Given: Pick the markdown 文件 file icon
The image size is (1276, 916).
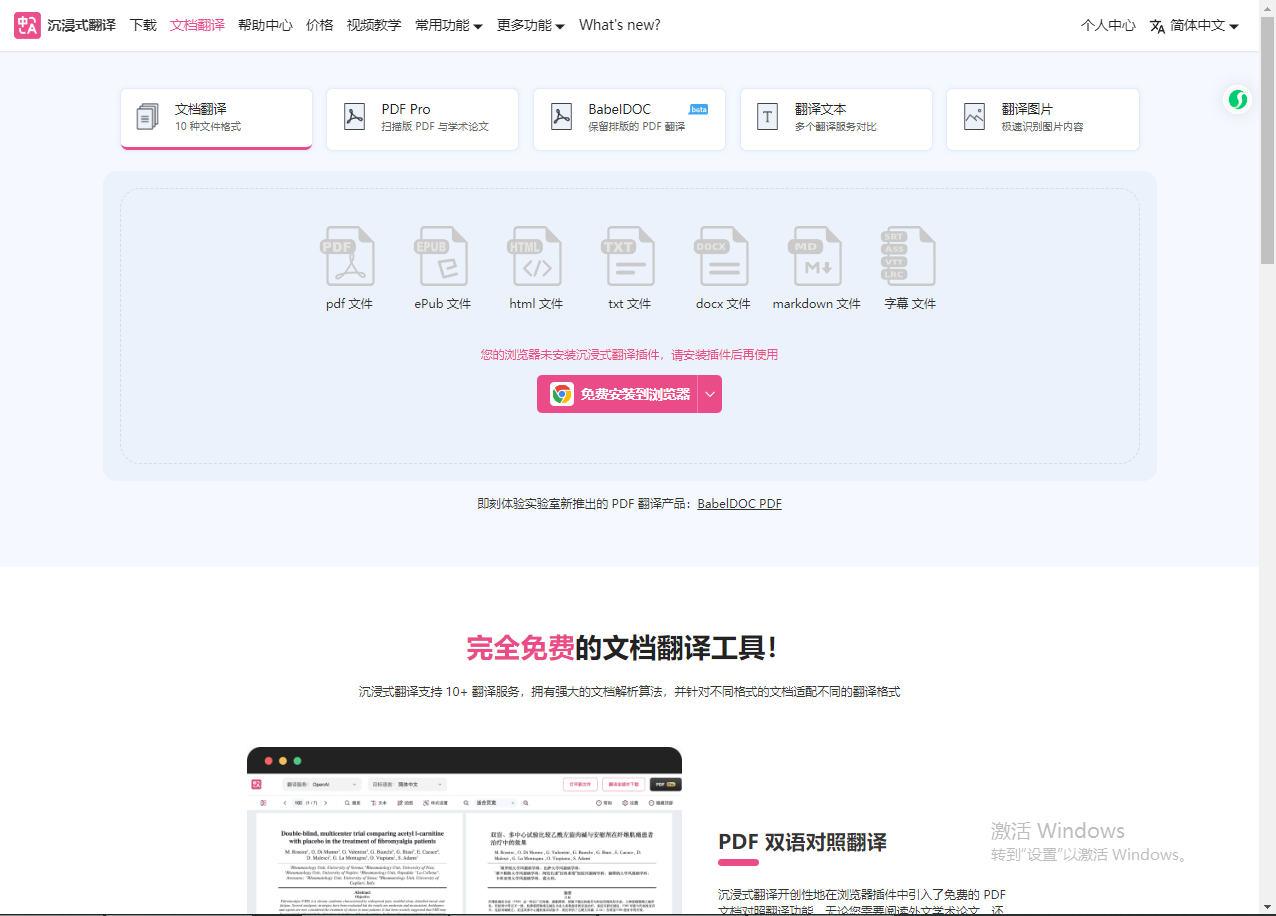Looking at the screenshot, I should pyautogui.click(x=816, y=256).
